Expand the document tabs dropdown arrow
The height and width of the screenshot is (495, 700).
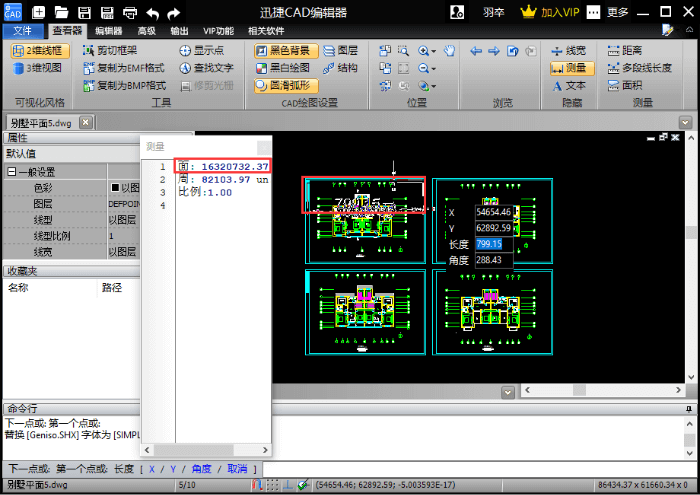point(685,122)
